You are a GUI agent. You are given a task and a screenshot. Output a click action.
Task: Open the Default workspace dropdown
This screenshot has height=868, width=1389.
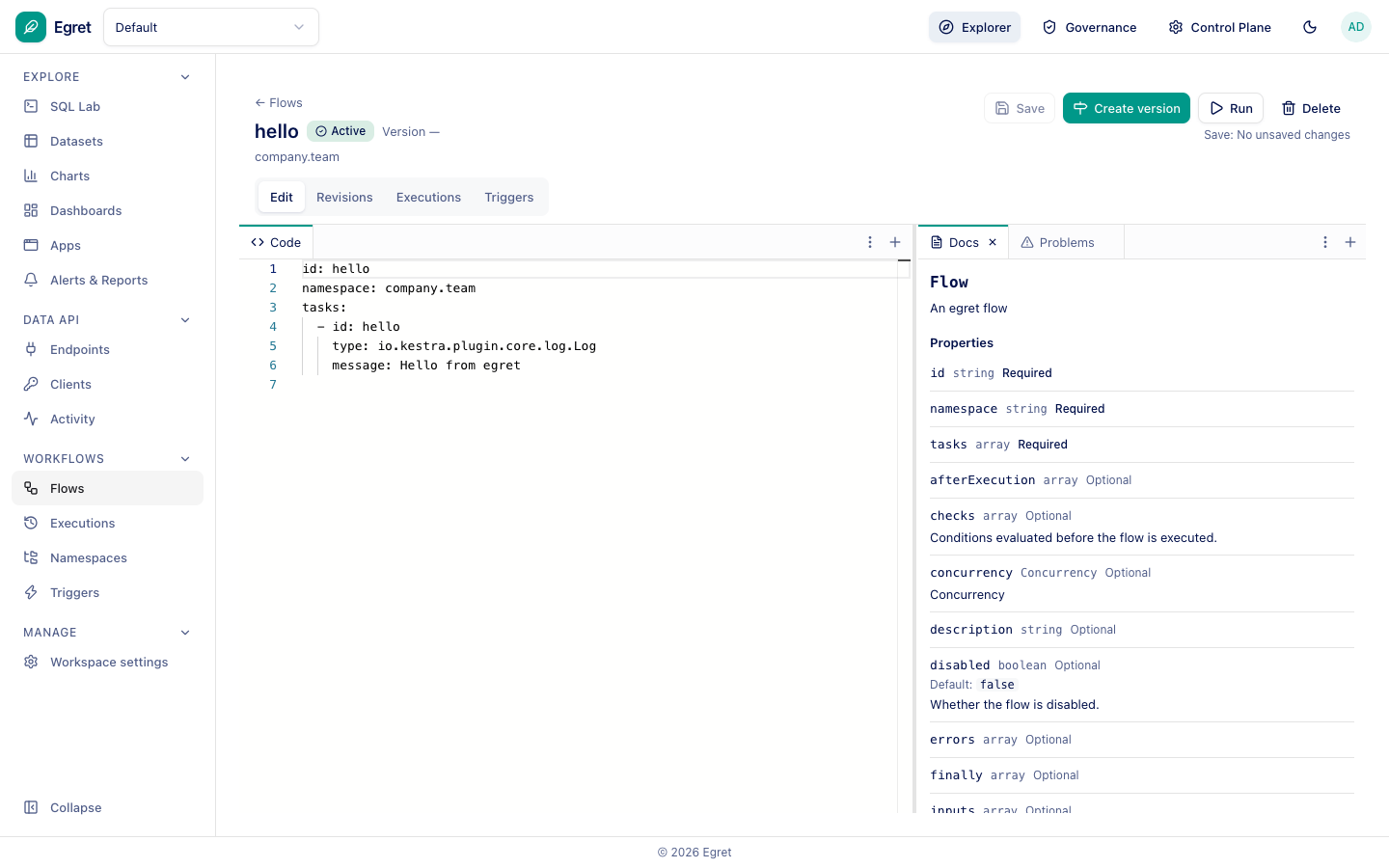click(x=211, y=27)
